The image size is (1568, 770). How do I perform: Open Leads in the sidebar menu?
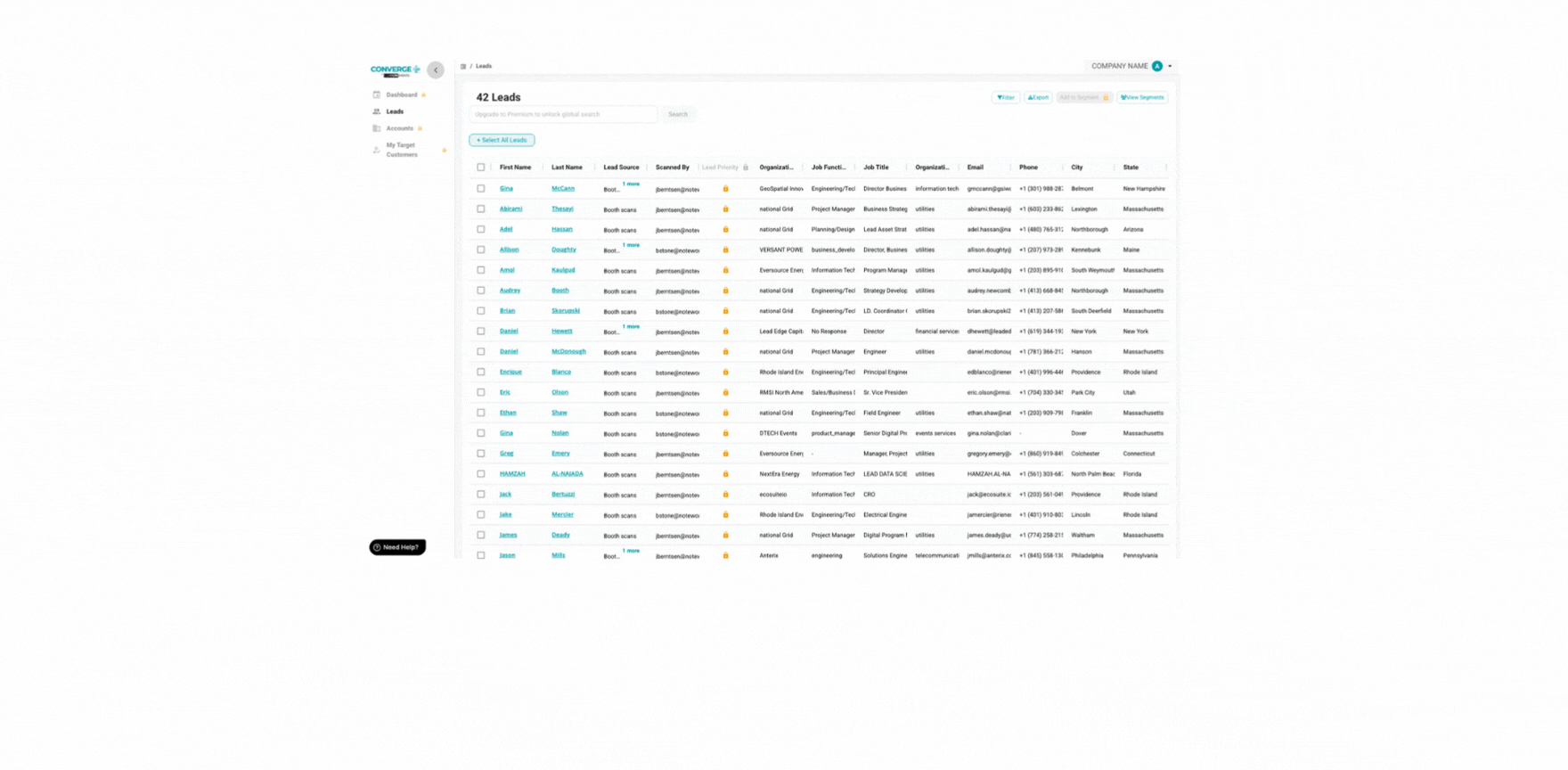point(395,111)
